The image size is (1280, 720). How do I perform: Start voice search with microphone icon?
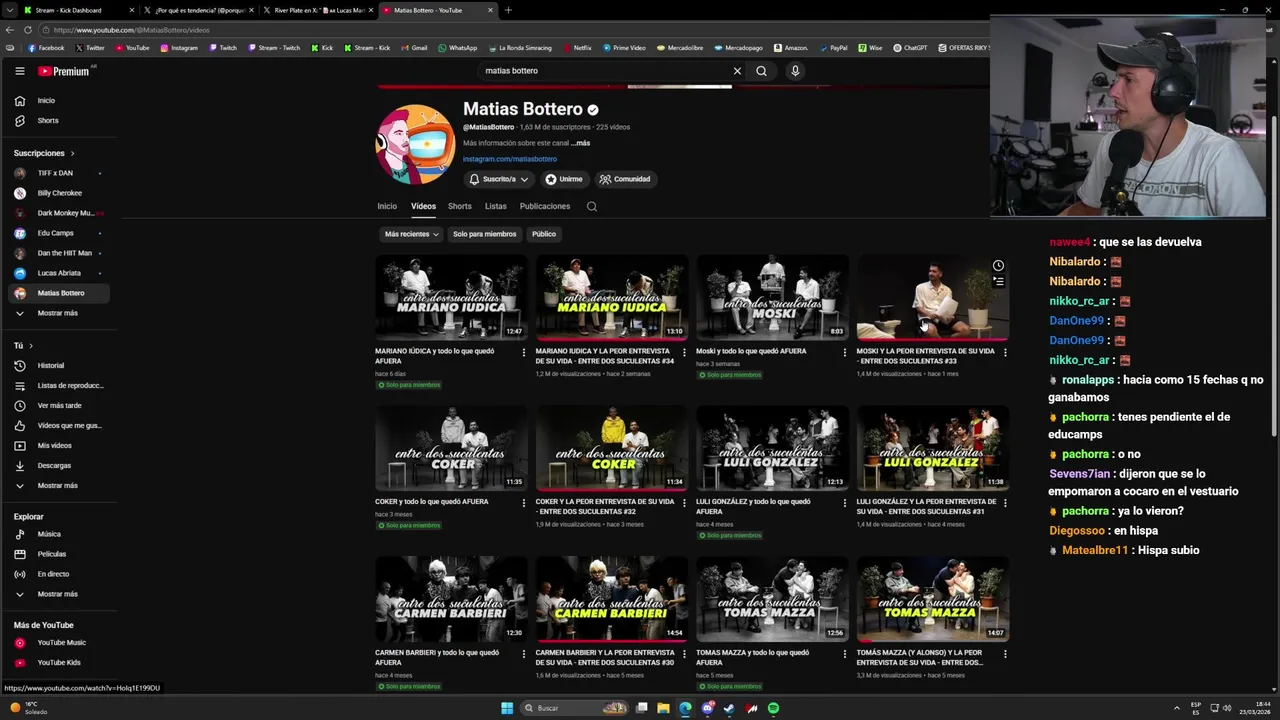pos(795,71)
